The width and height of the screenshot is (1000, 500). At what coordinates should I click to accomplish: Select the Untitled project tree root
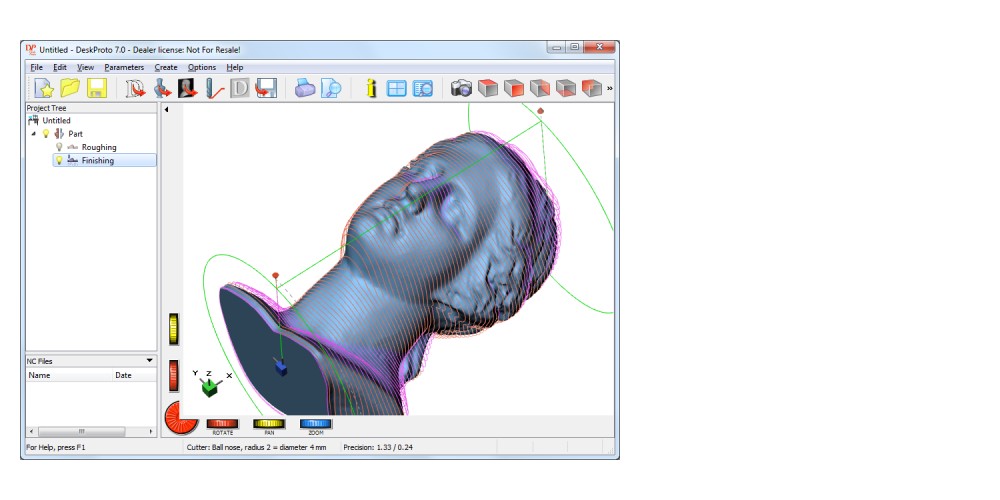[x=56, y=120]
